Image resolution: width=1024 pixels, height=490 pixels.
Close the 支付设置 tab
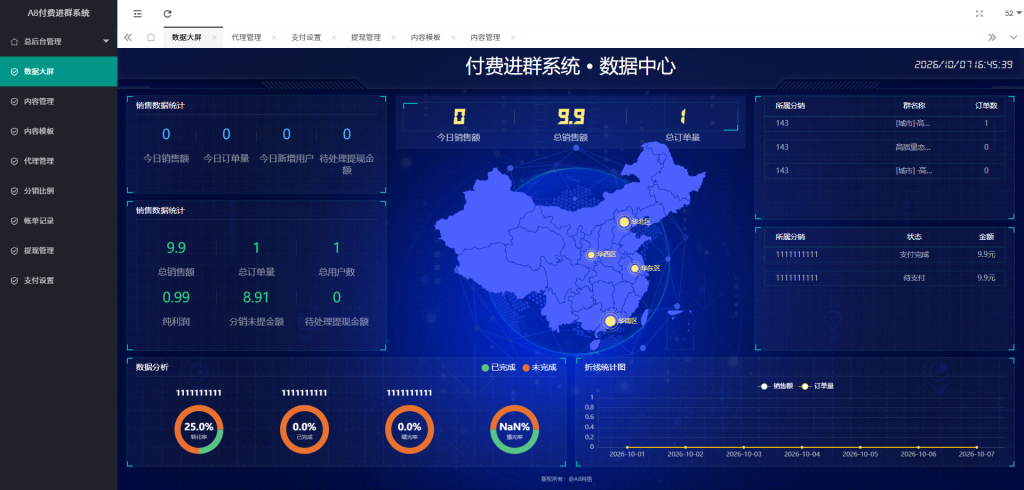pos(334,38)
